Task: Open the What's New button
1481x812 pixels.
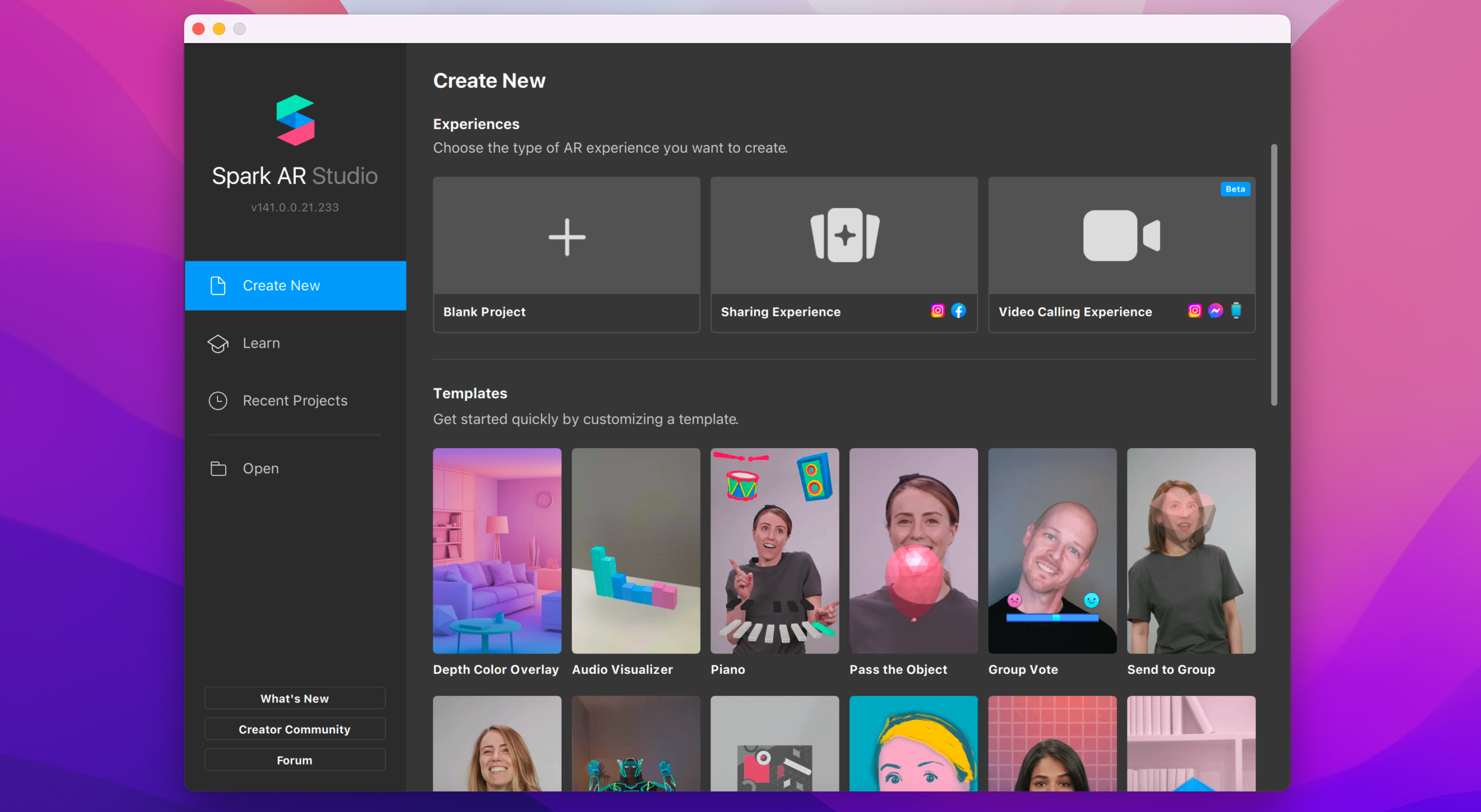Action: click(x=294, y=699)
